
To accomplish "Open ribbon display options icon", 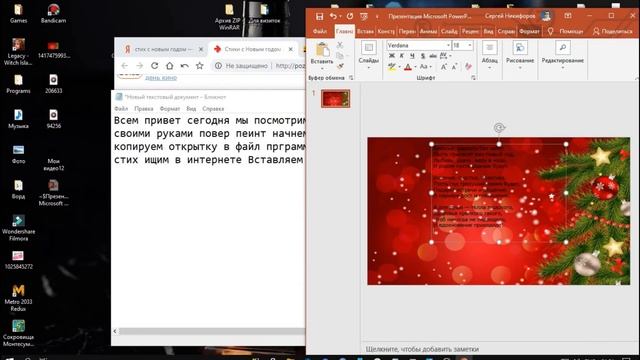I will 568,16.
